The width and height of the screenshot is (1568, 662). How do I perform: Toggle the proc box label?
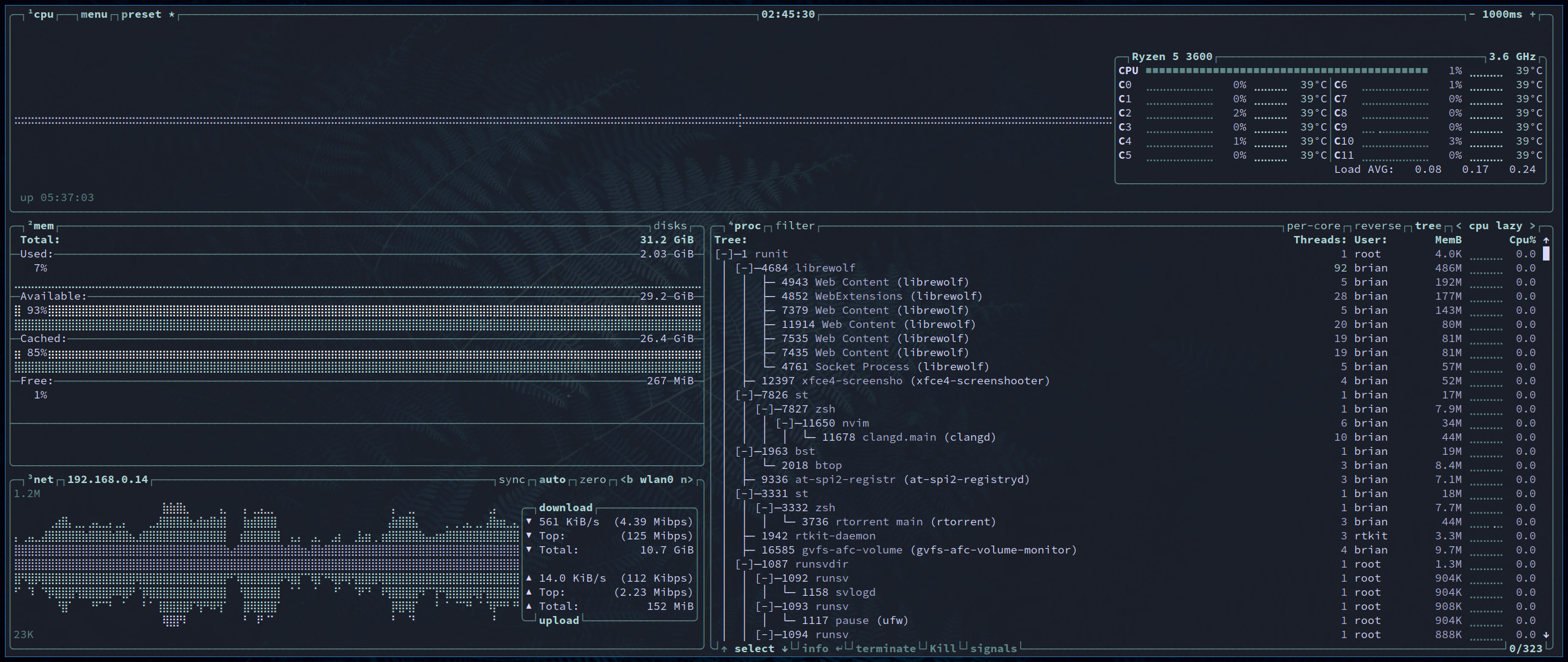745,226
